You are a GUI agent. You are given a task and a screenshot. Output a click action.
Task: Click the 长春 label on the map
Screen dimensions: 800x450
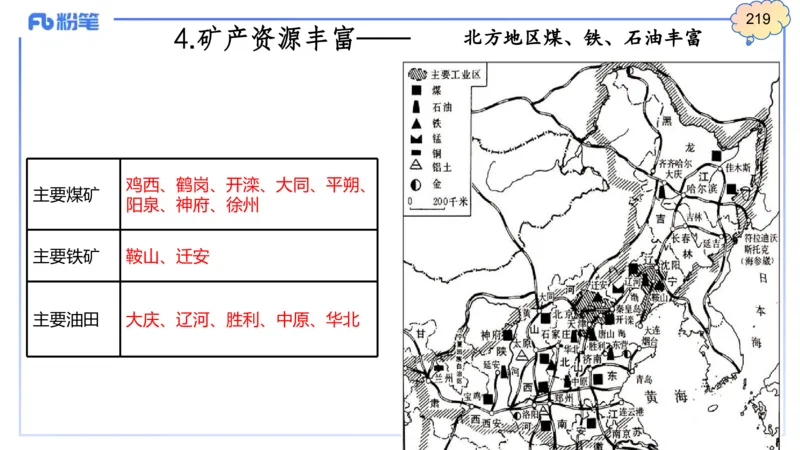coord(681,238)
